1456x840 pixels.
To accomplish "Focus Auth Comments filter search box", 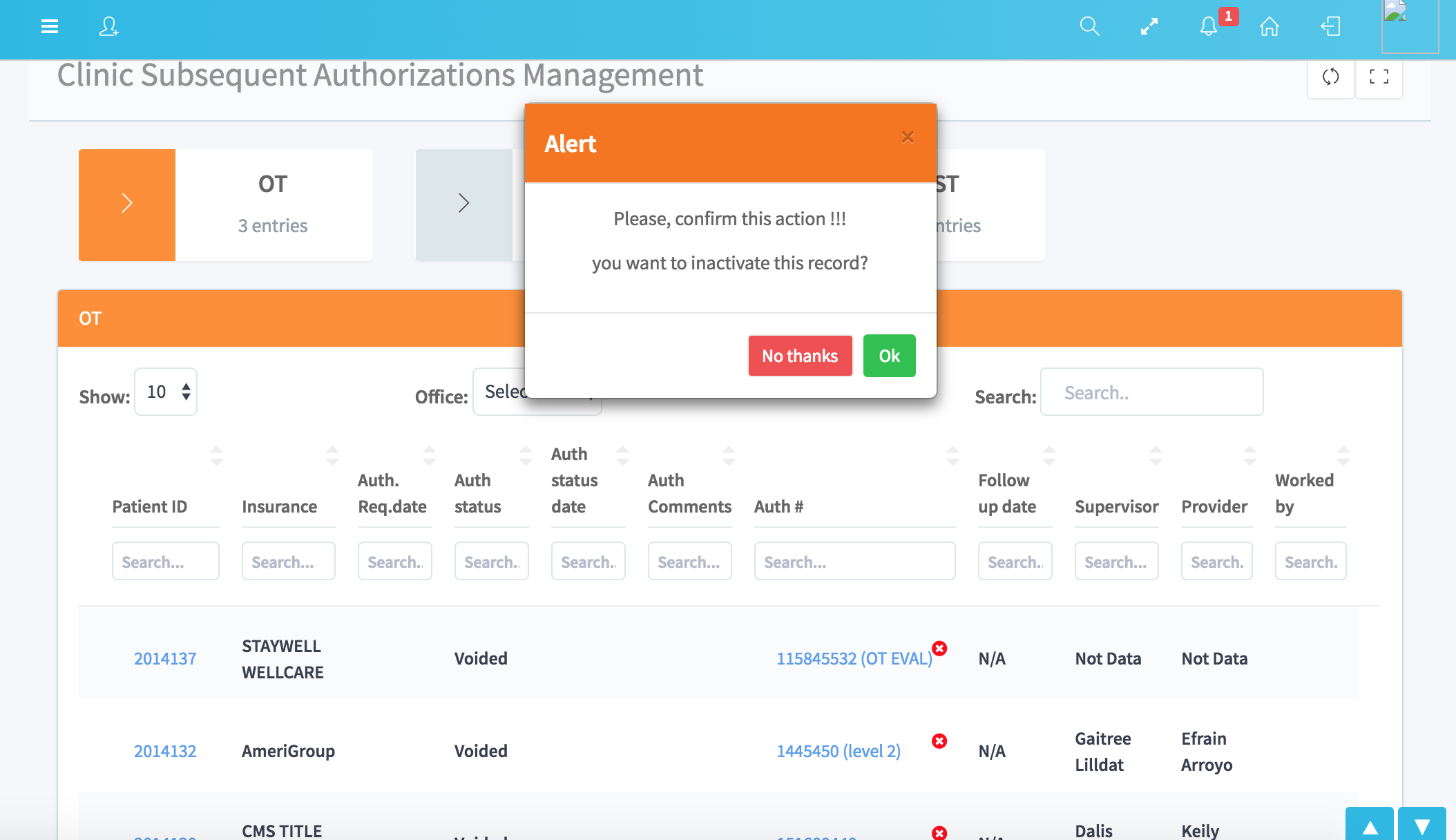I will coord(690,561).
